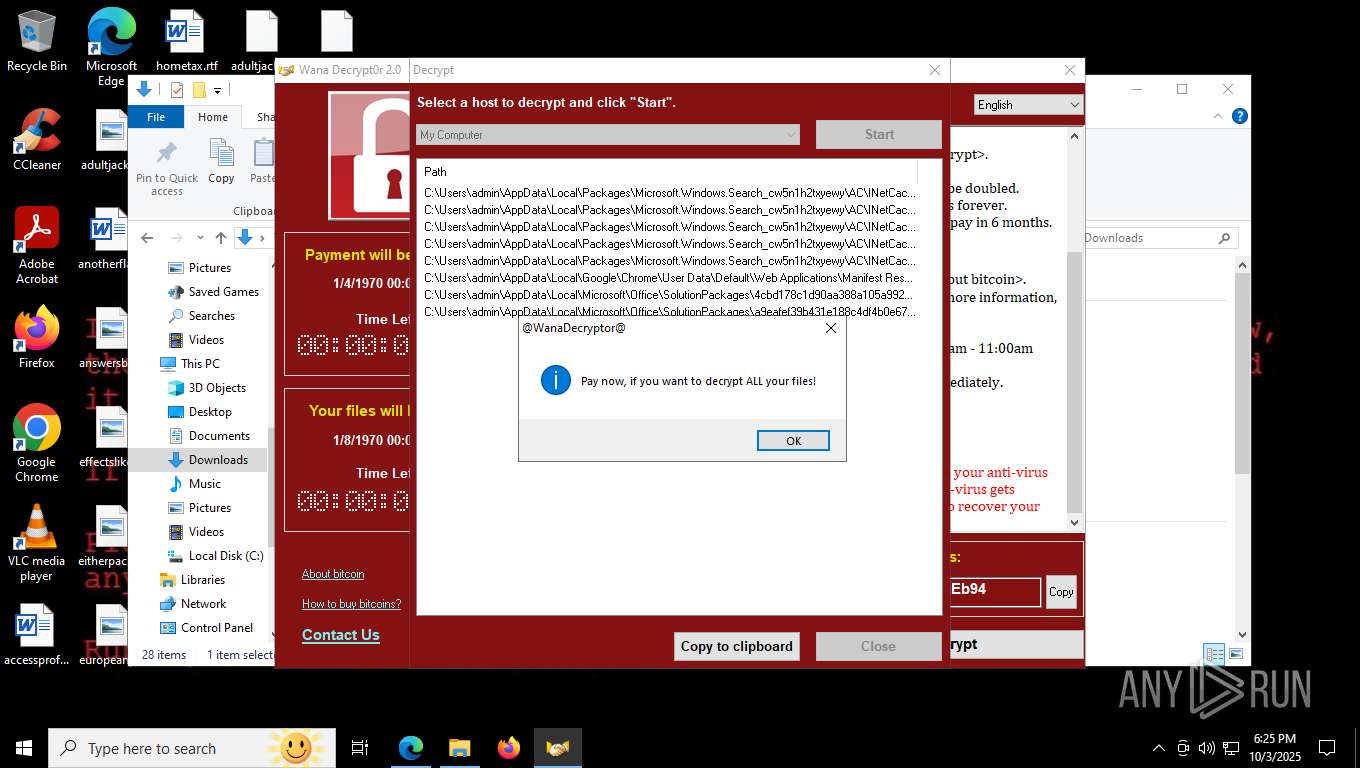The width and height of the screenshot is (1360, 768).
Task: Select Documents in the navigation tree
Action: click(219, 436)
